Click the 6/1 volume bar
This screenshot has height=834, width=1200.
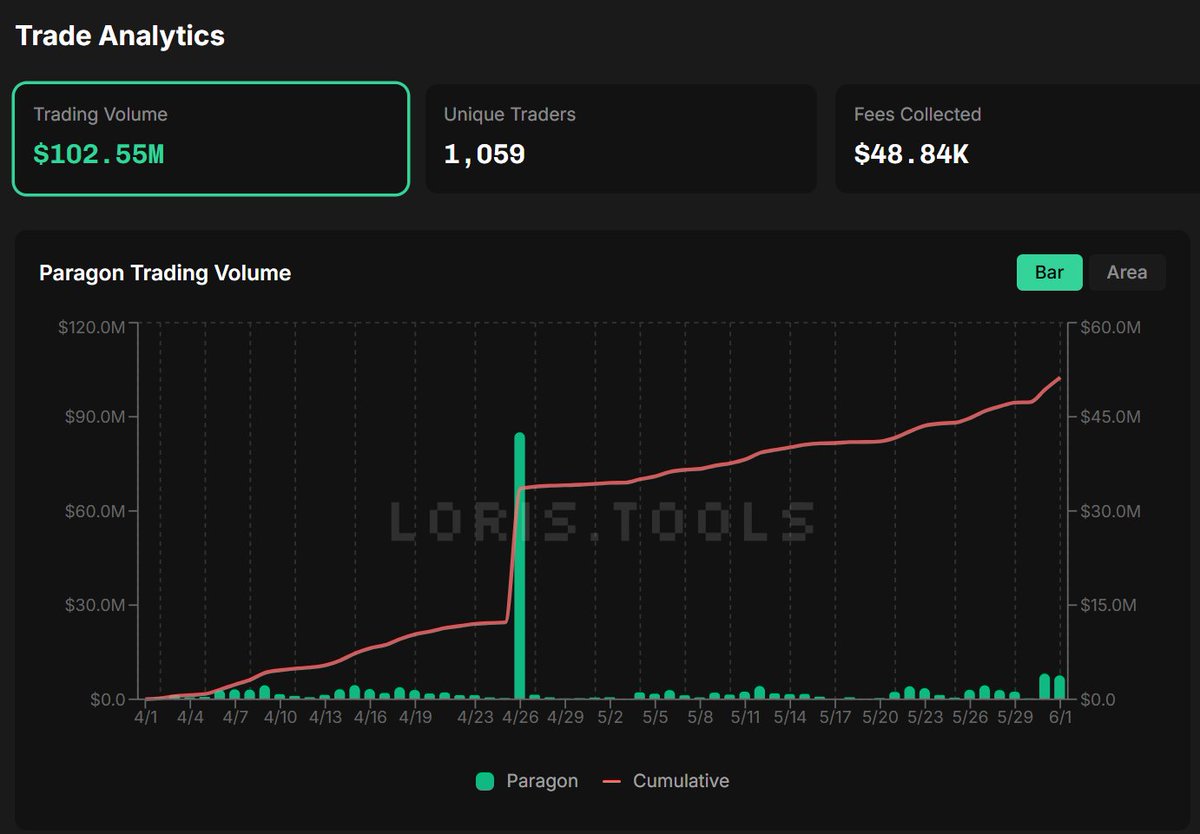(x=1059, y=687)
